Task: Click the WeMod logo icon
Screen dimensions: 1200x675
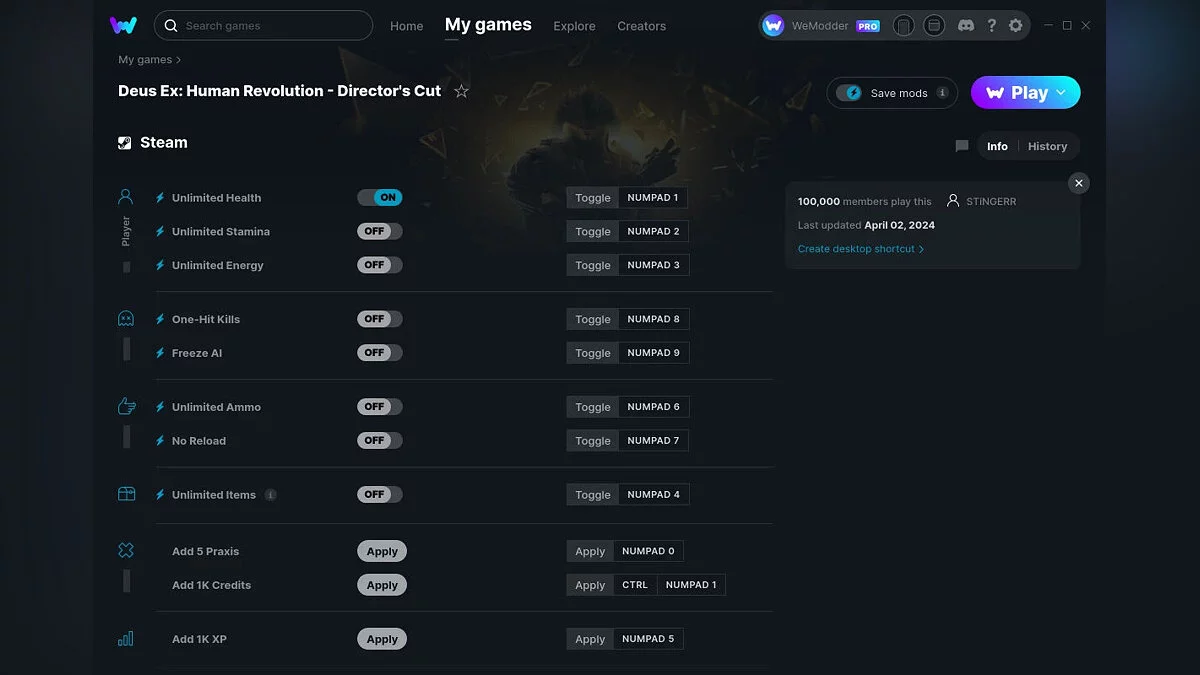Action: 123,26
